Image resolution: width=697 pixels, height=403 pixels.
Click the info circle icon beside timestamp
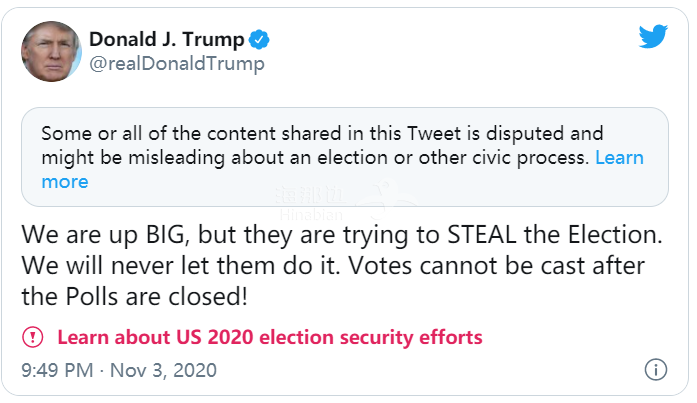pyautogui.click(x=656, y=369)
